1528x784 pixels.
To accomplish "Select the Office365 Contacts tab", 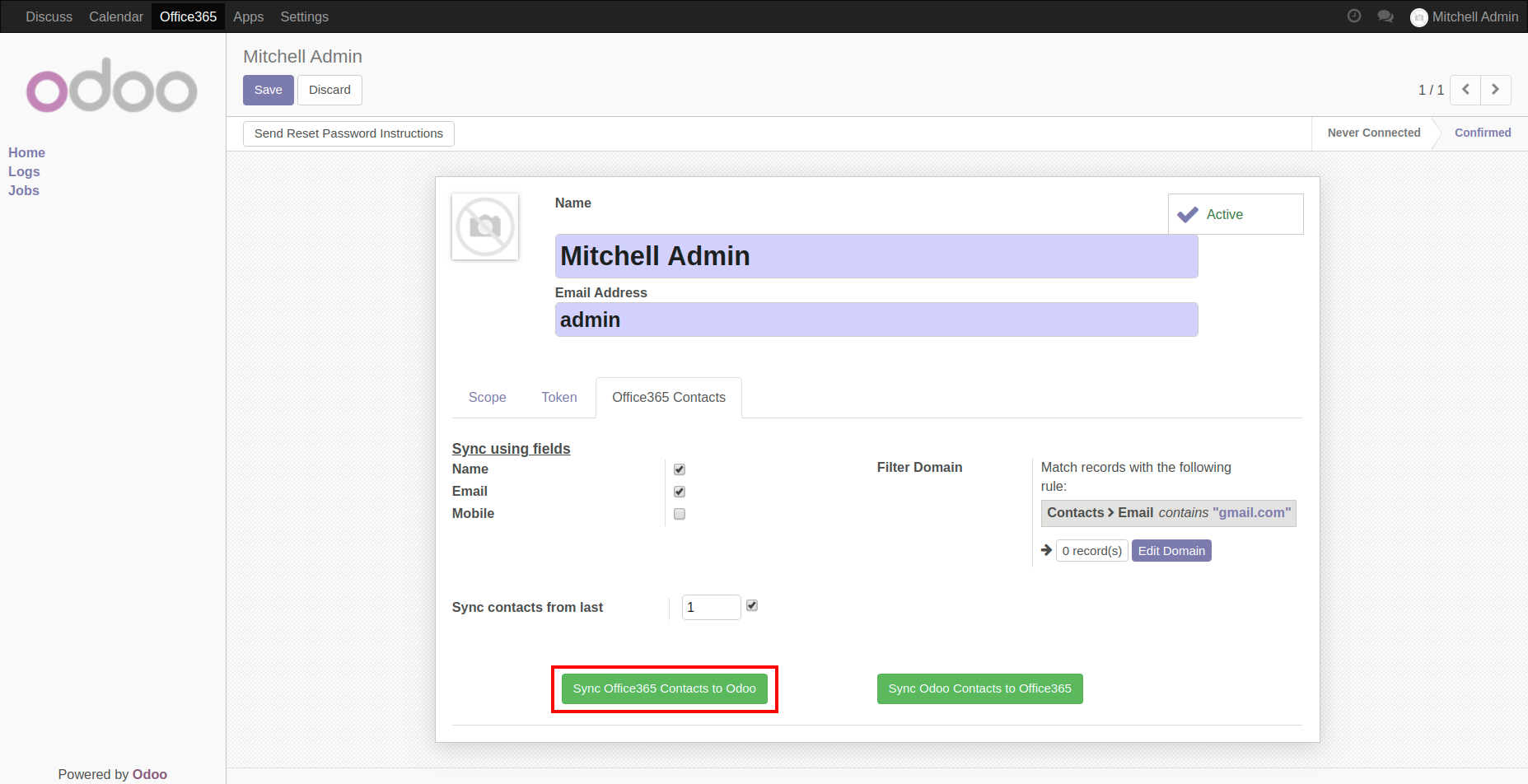I will 669,397.
